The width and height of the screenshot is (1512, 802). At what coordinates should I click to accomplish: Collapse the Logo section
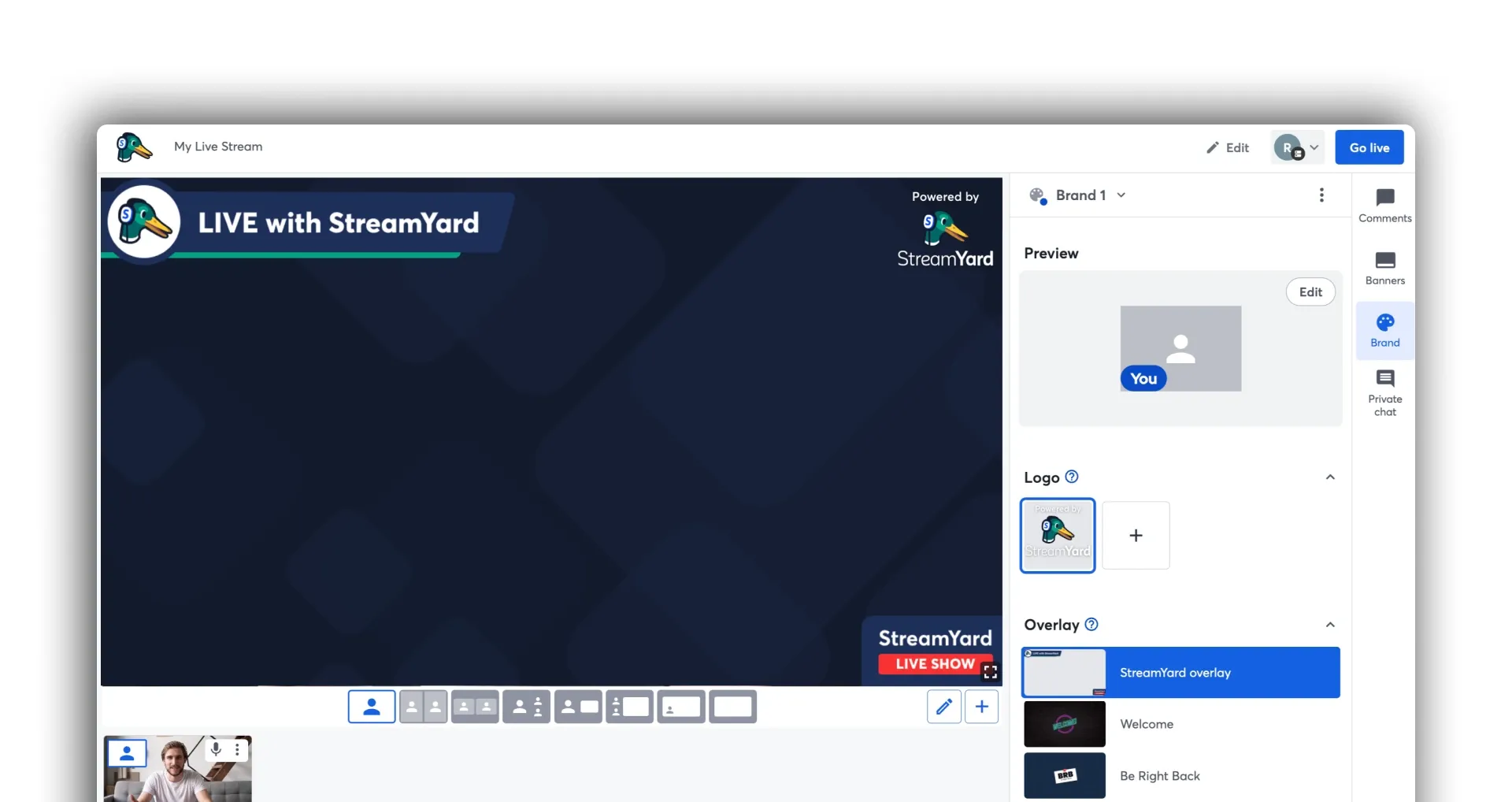[x=1330, y=477]
